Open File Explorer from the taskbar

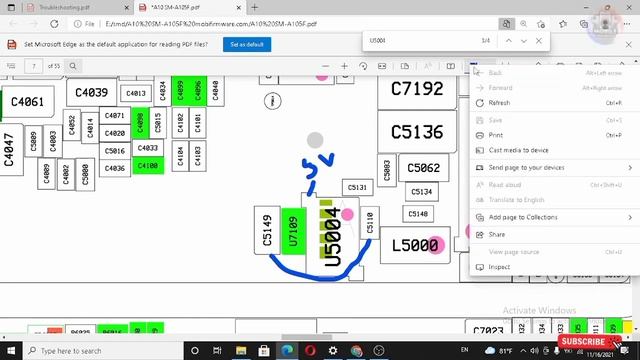coord(241,351)
